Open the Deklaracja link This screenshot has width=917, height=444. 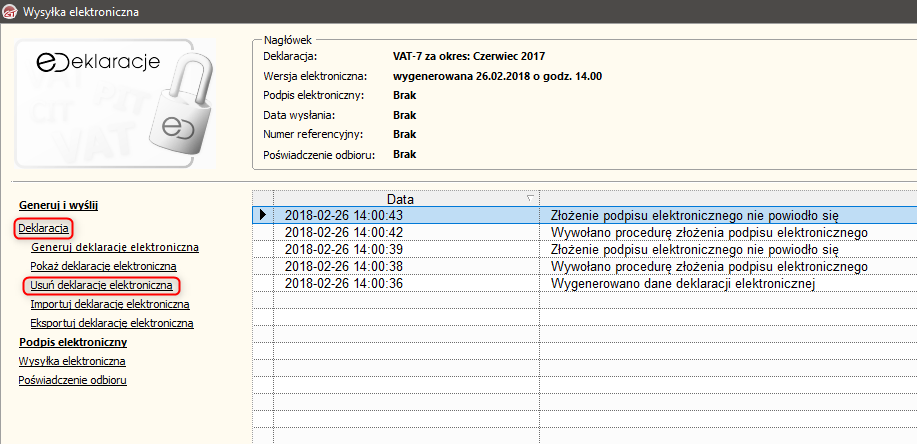[44, 228]
